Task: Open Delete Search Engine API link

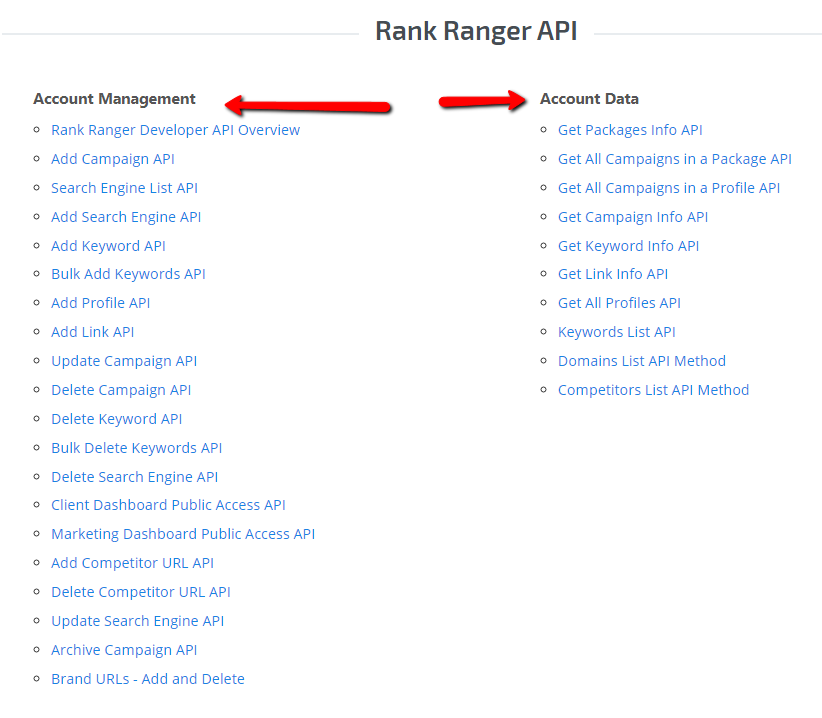Action: tap(134, 477)
